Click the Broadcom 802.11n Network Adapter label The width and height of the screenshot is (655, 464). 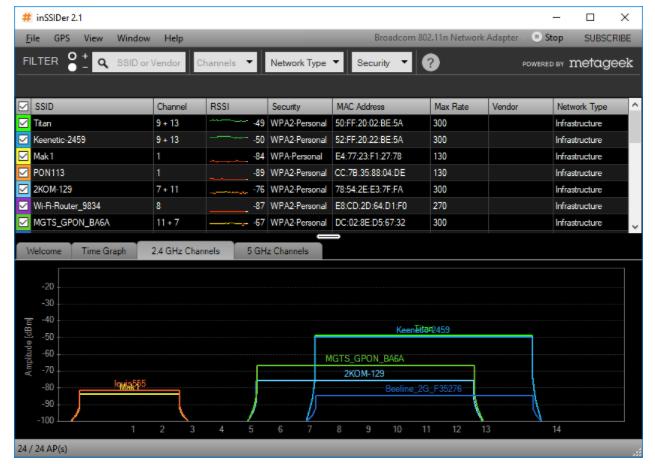446,38
